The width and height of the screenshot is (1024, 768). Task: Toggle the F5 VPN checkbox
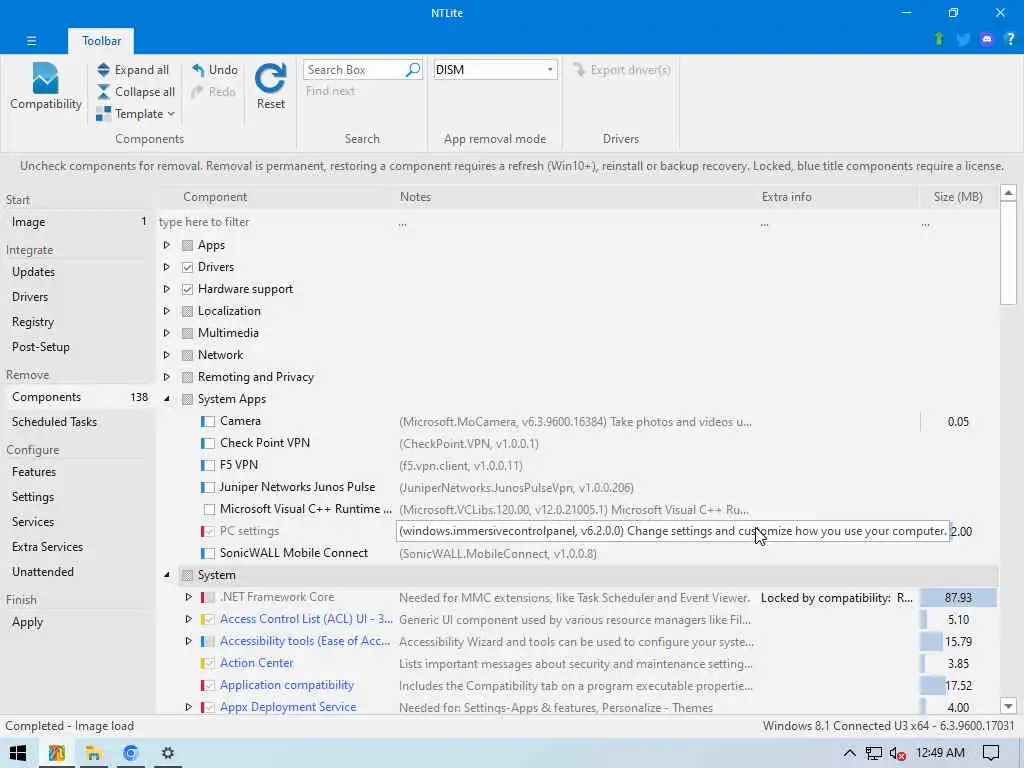(x=209, y=466)
